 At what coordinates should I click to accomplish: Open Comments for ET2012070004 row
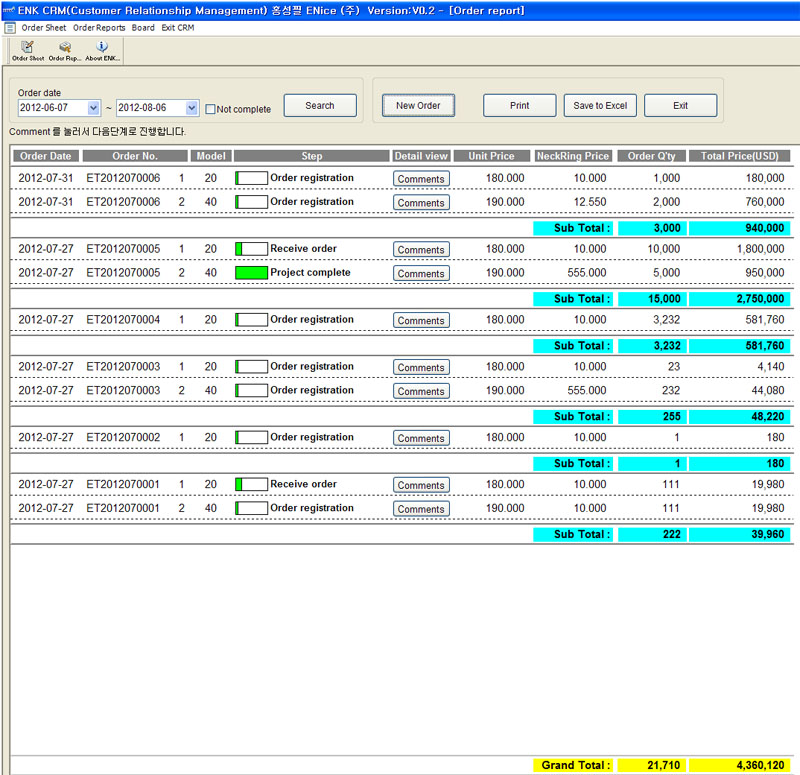421,320
